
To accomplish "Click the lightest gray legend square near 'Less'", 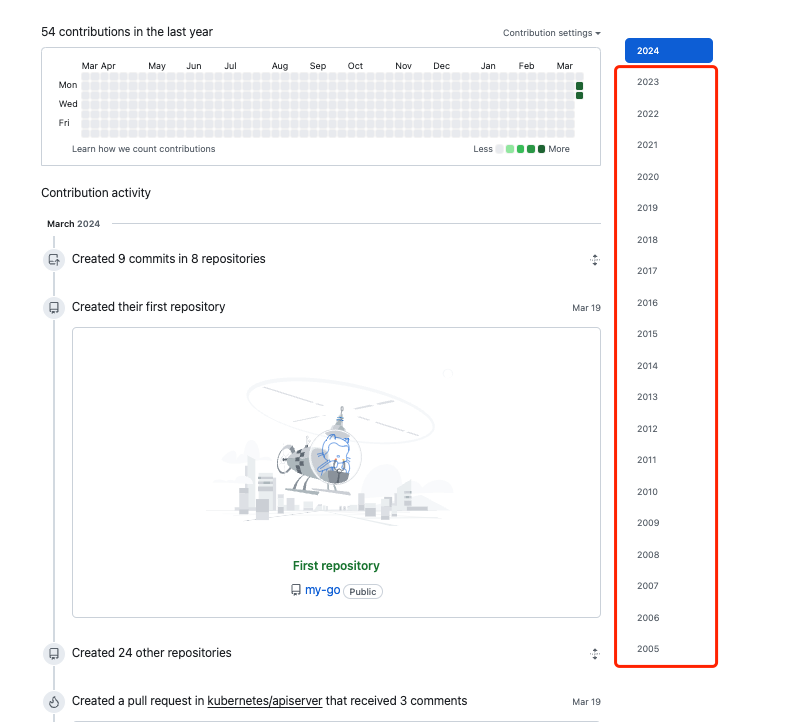I will pos(499,149).
